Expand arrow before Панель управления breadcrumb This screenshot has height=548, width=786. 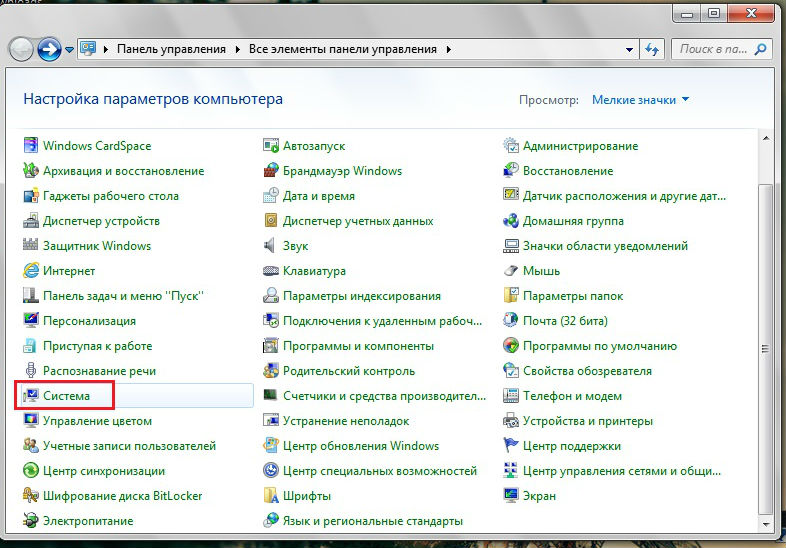pos(106,49)
